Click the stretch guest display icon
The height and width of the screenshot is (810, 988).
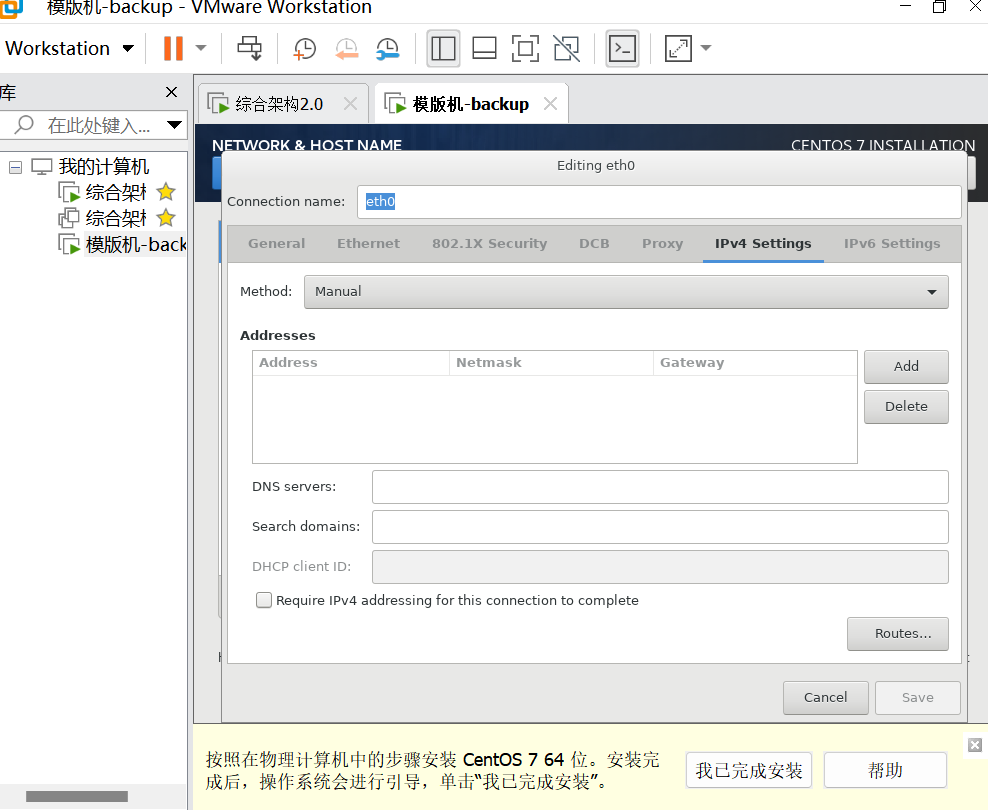coord(678,48)
